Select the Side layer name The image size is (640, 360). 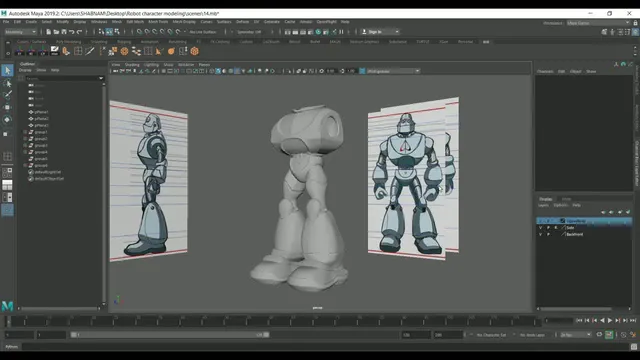pos(570,228)
